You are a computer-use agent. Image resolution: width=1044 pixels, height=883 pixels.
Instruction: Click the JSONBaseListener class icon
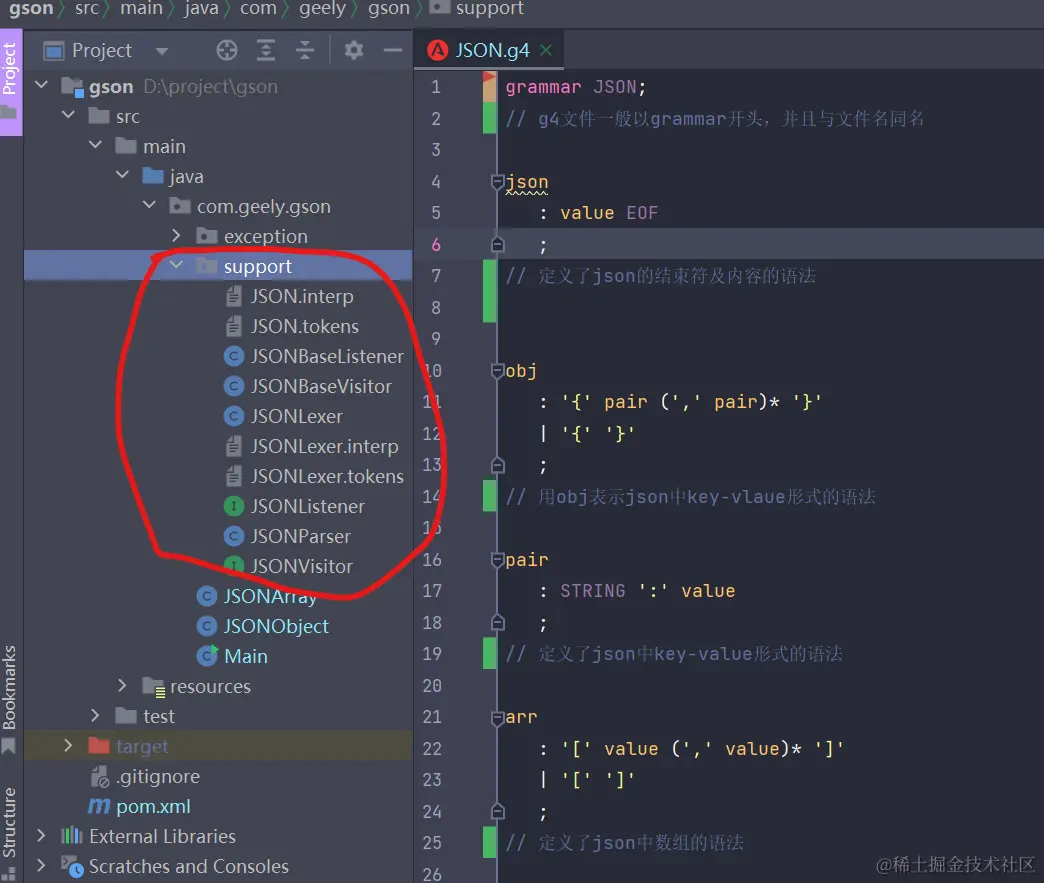click(233, 356)
